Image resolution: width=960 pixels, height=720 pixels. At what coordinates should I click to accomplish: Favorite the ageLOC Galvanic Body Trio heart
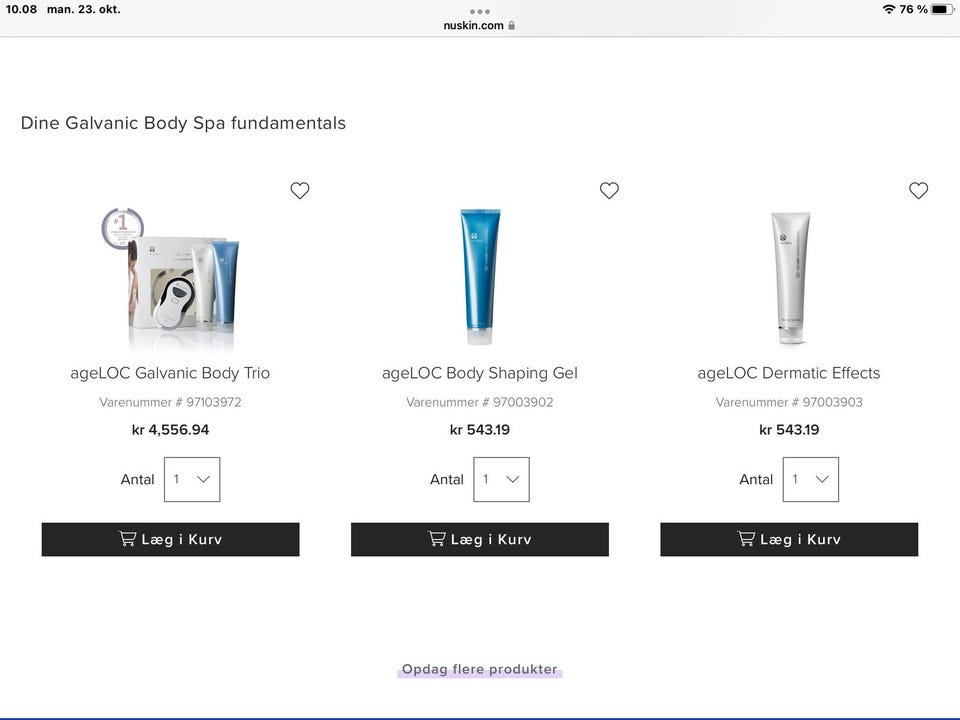pyautogui.click(x=300, y=190)
